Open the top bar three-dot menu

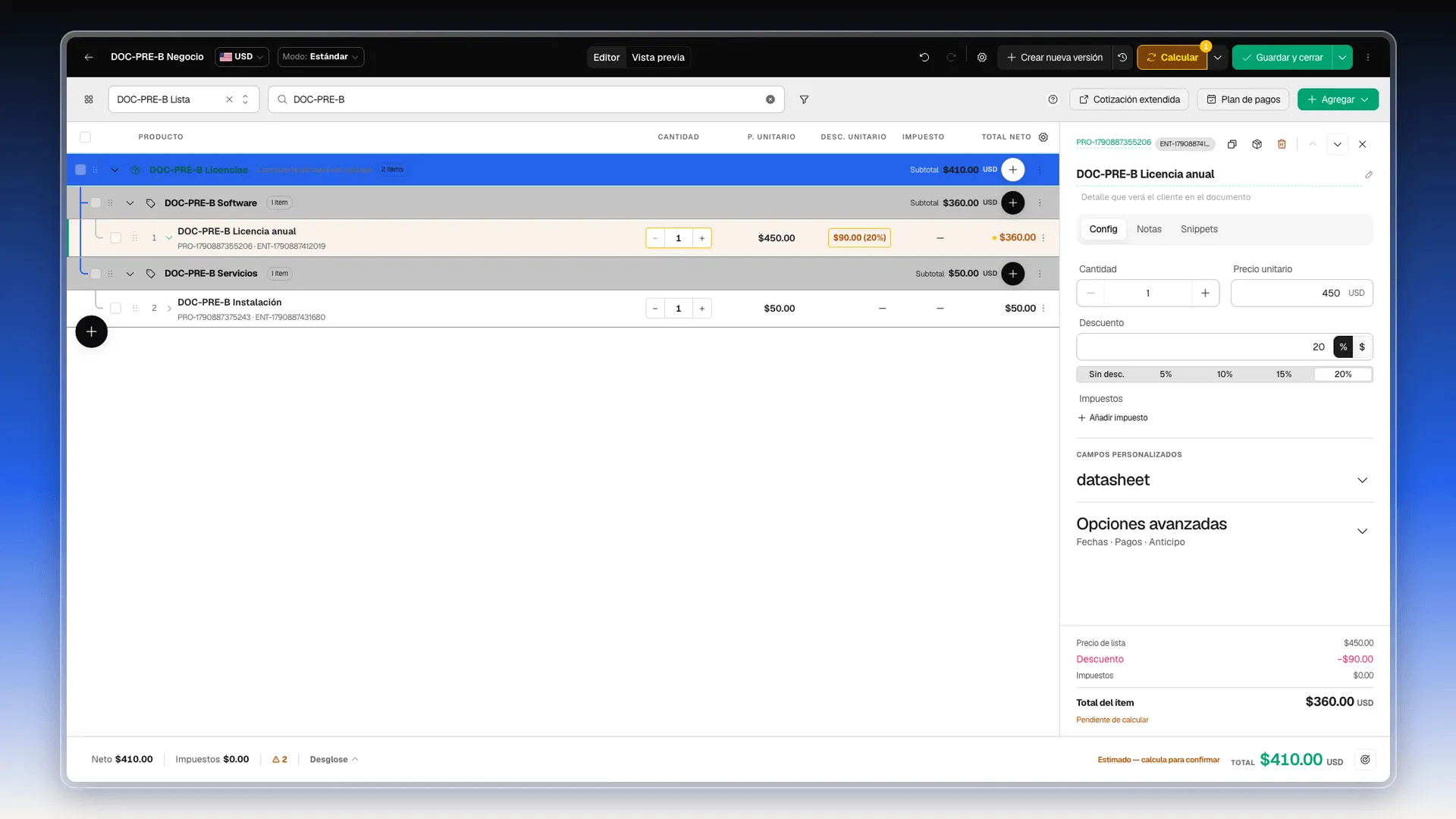(x=1368, y=57)
